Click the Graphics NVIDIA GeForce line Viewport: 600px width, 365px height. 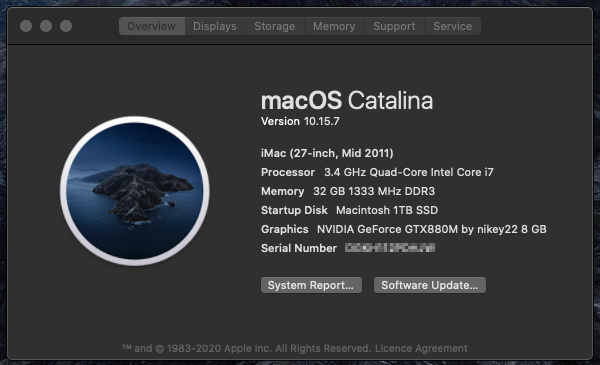click(x=404, y=229)
